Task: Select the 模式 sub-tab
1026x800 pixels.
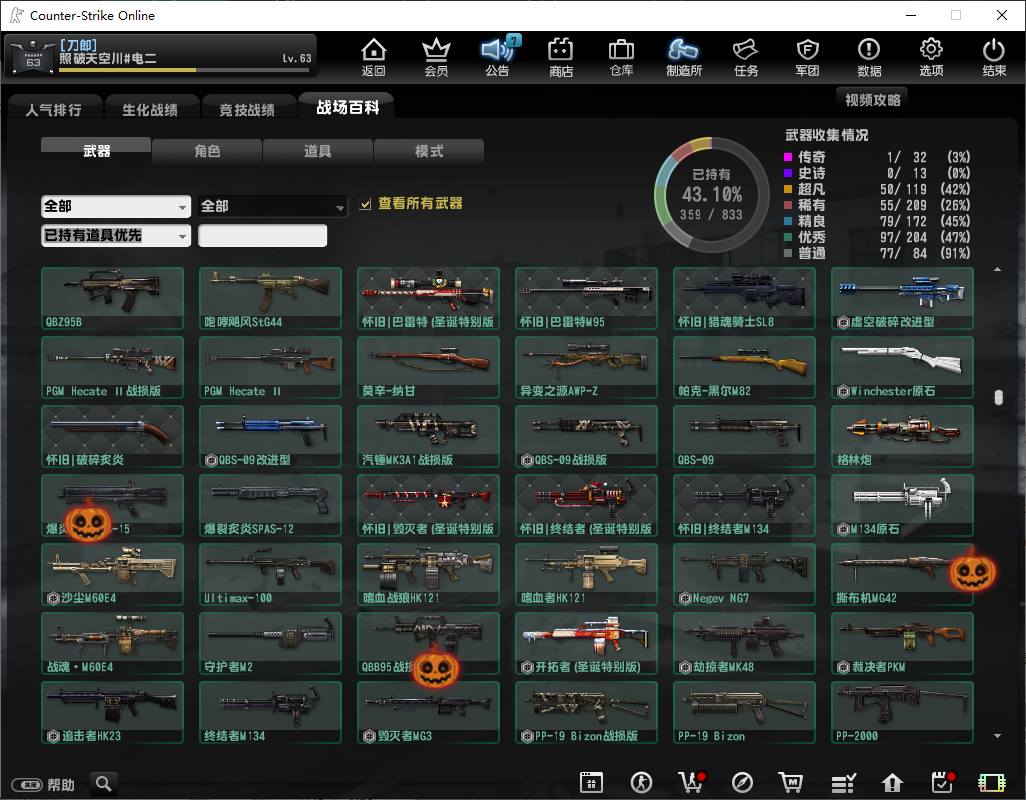Action: pos(429,151)
